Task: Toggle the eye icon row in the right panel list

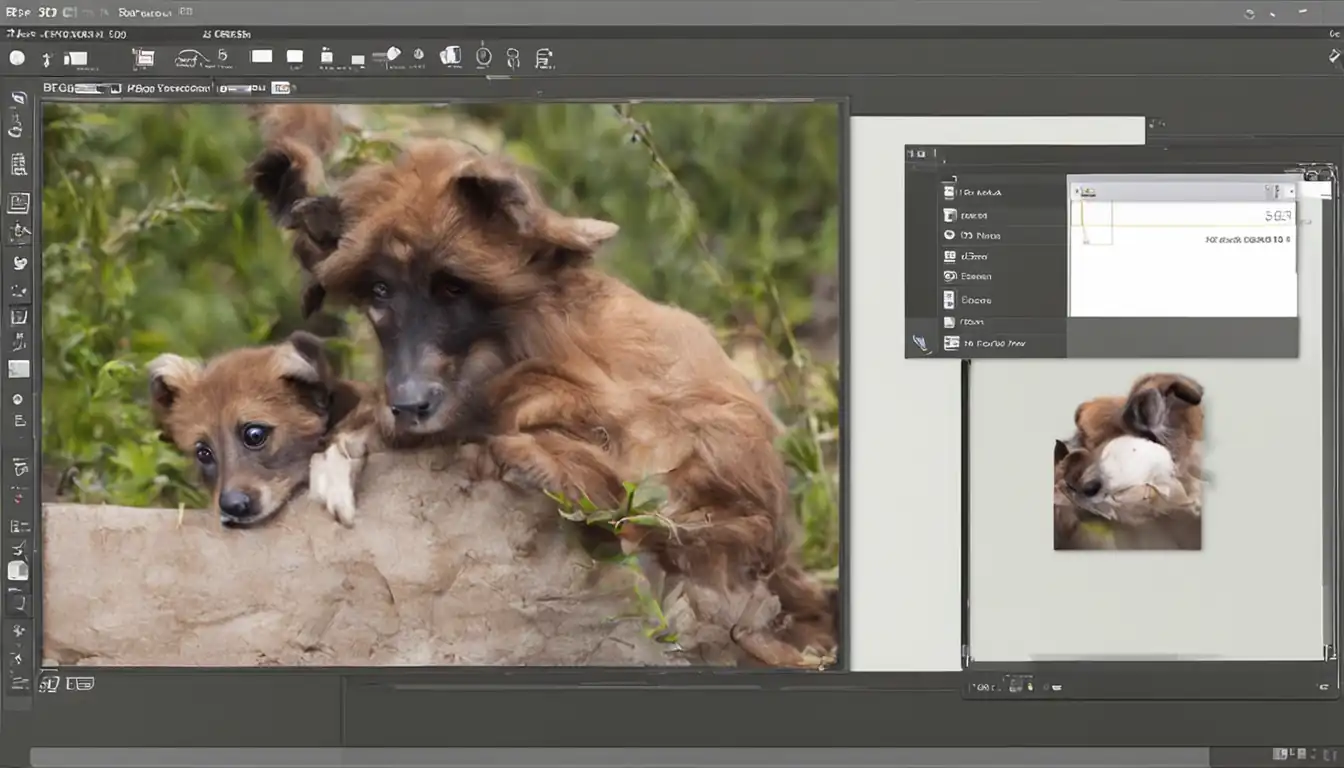Action: (1005, 276)
